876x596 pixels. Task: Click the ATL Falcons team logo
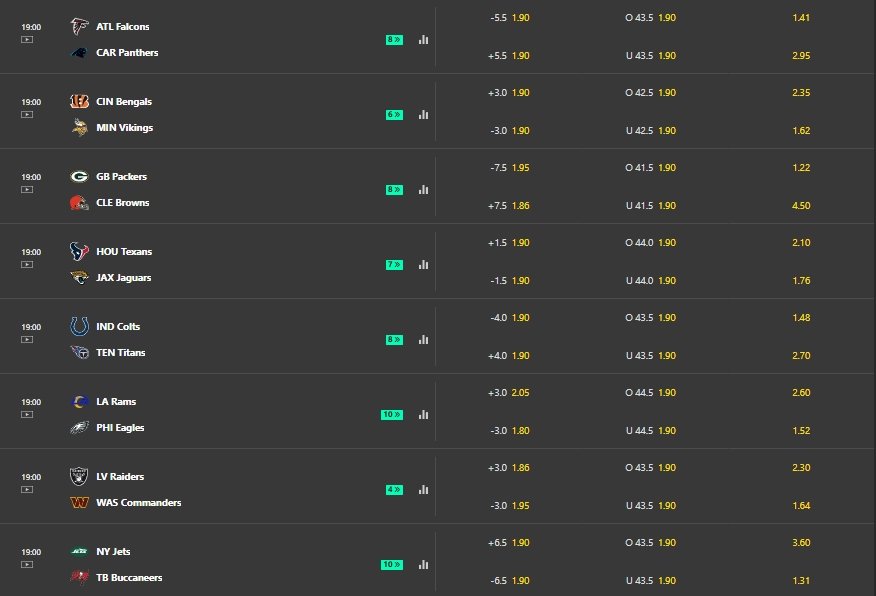pos(79,26)
